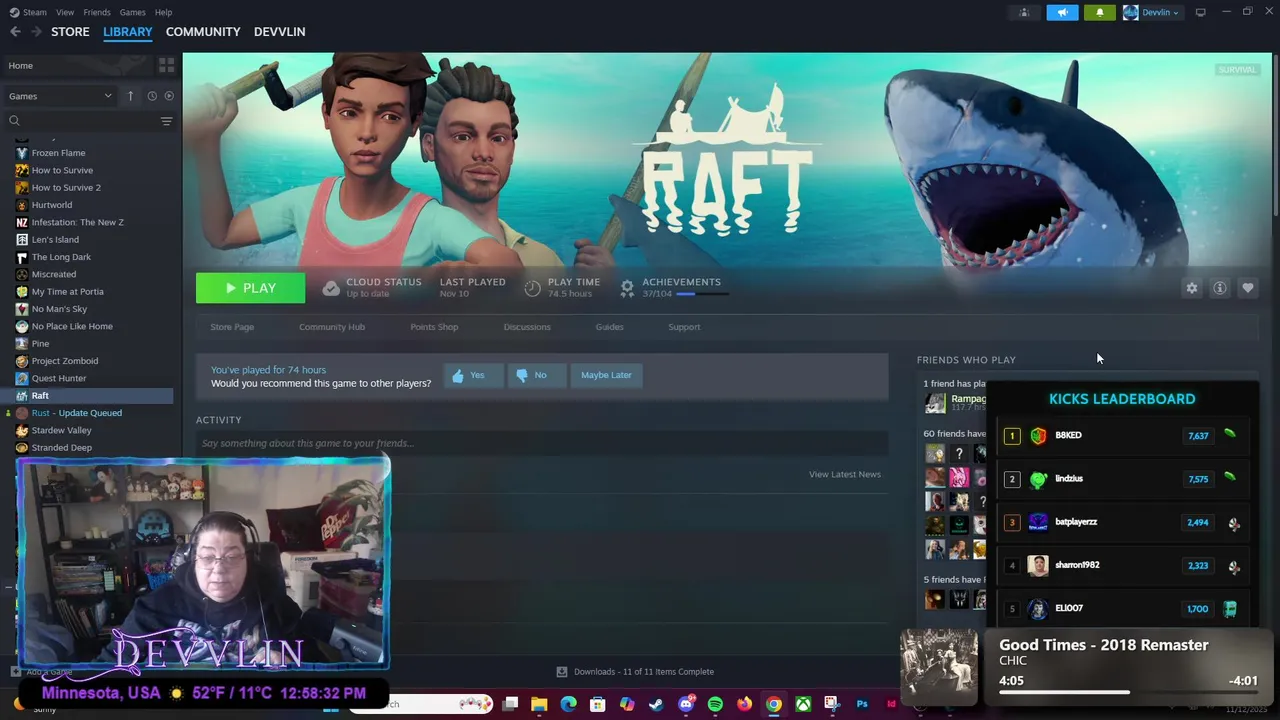This screenshot has width=1280, height=720.
Task: Click the activity status text box
Action: (542, 443)
